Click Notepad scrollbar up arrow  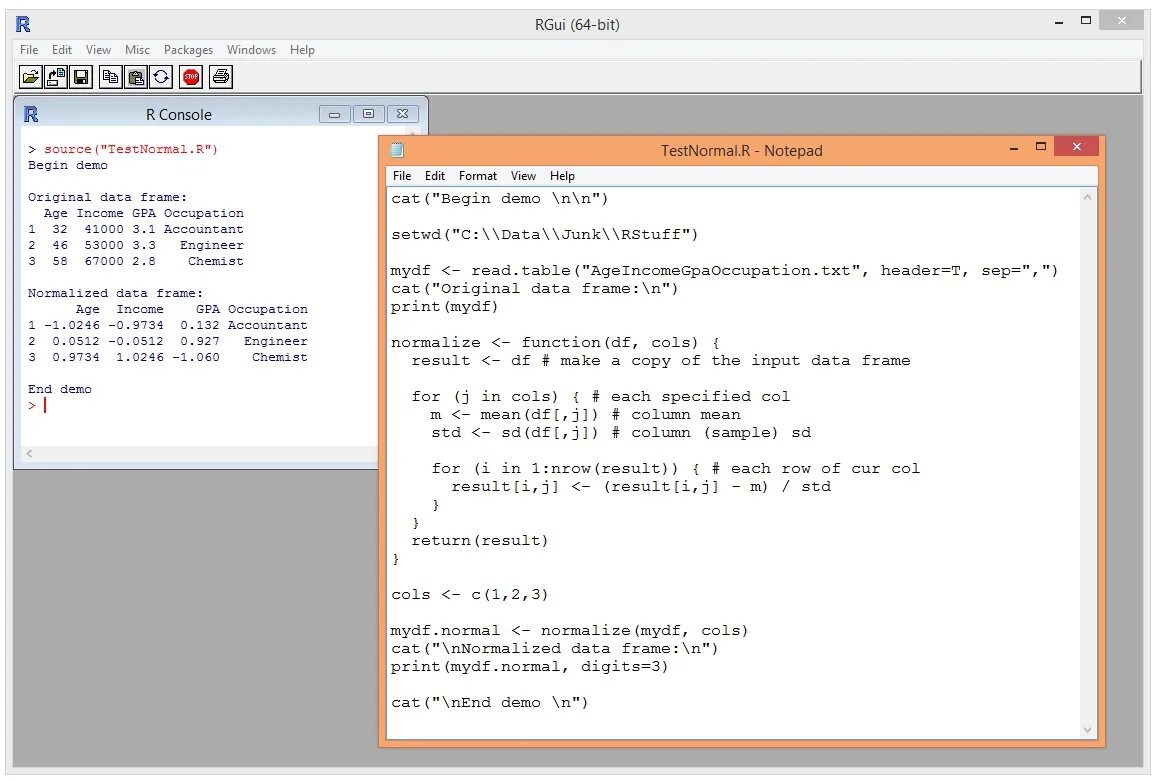pyautogui.click(x=1087, y=198)
